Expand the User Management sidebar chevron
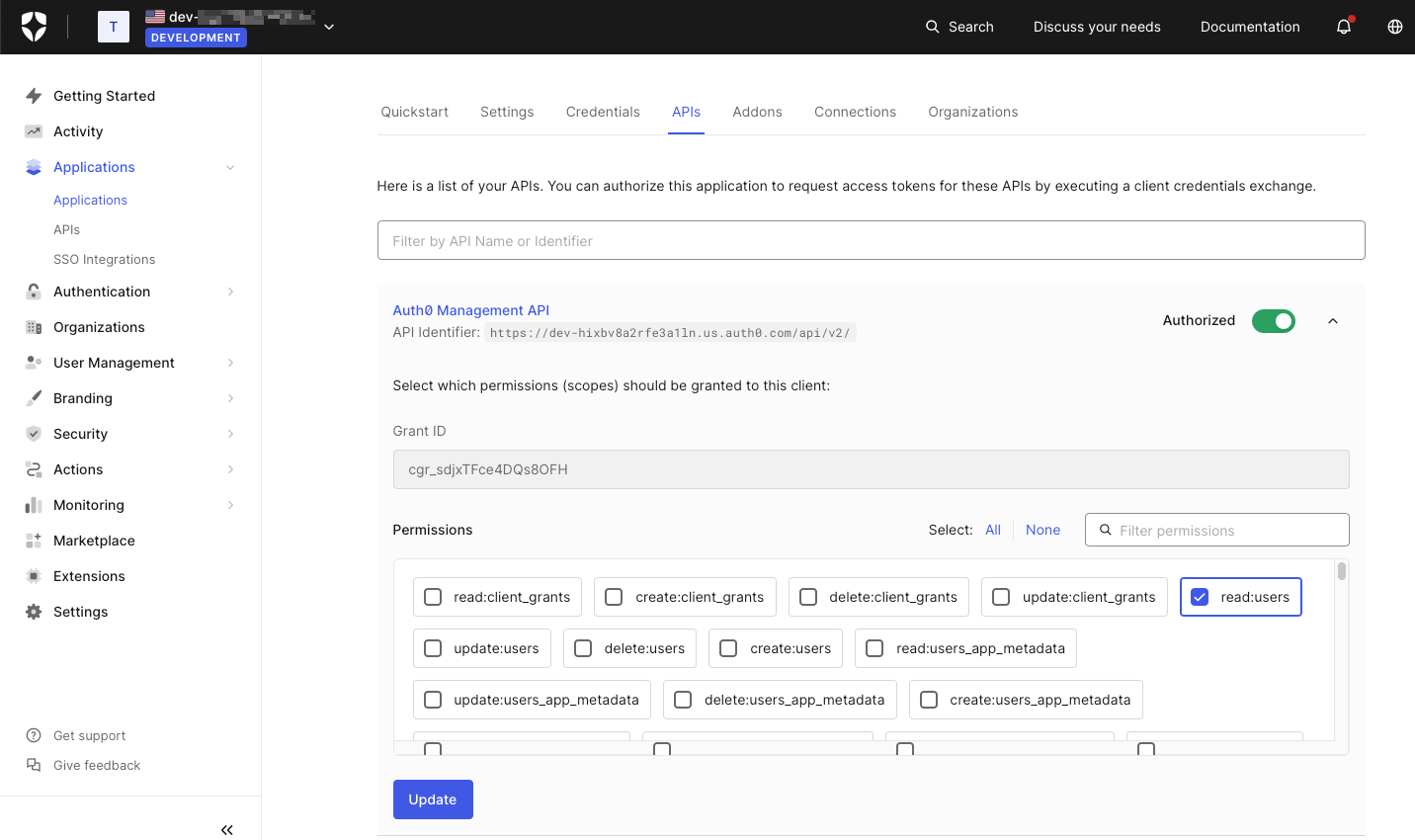This screenshot has width=1415, height=840. pyautogui.click(x=230, y=363)
